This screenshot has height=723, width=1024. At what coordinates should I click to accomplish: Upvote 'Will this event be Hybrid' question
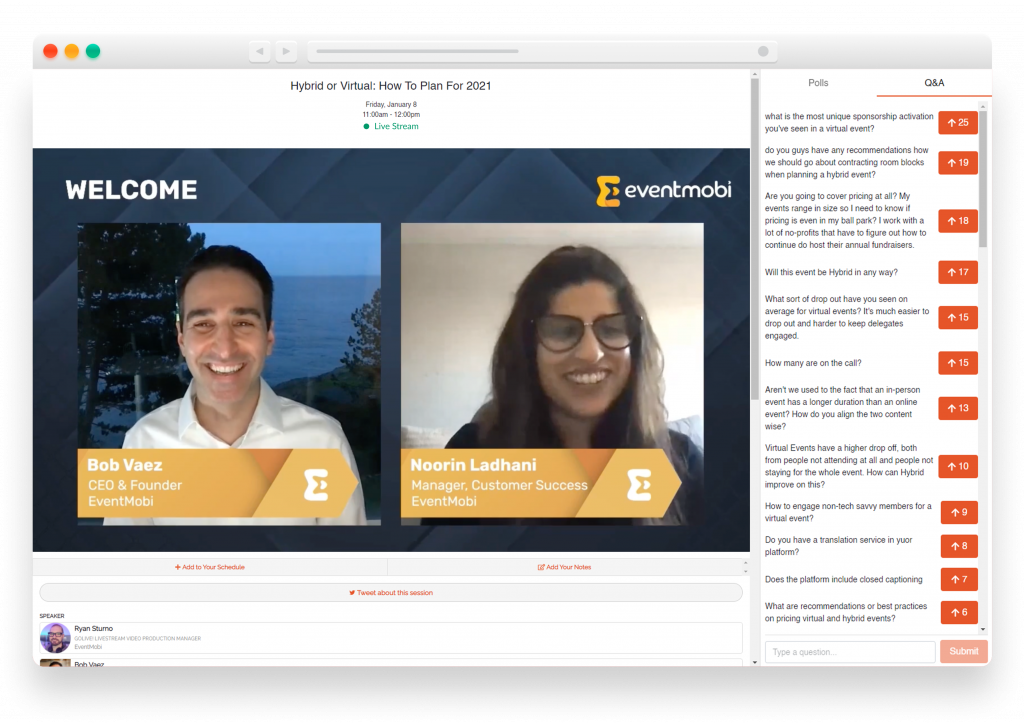[x=958, y=272]
